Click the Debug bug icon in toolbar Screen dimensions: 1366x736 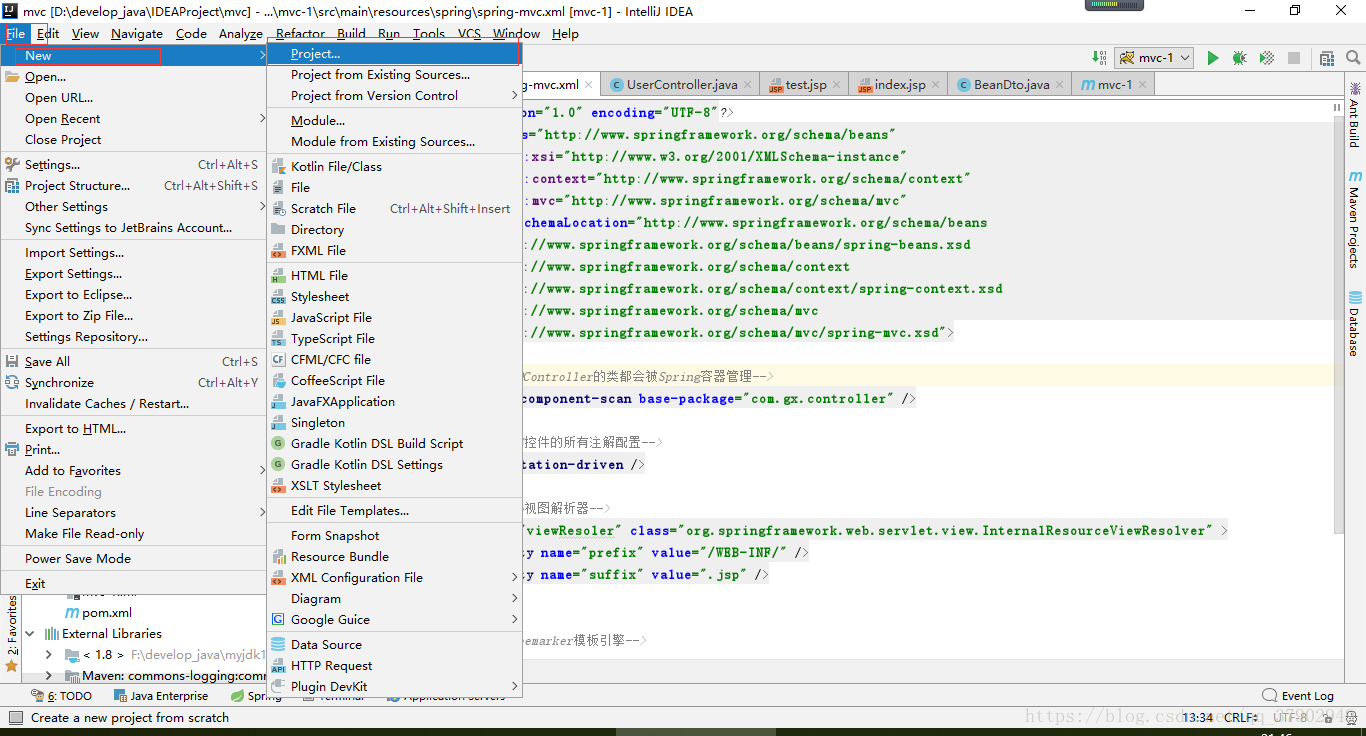tap(1240, 58)
